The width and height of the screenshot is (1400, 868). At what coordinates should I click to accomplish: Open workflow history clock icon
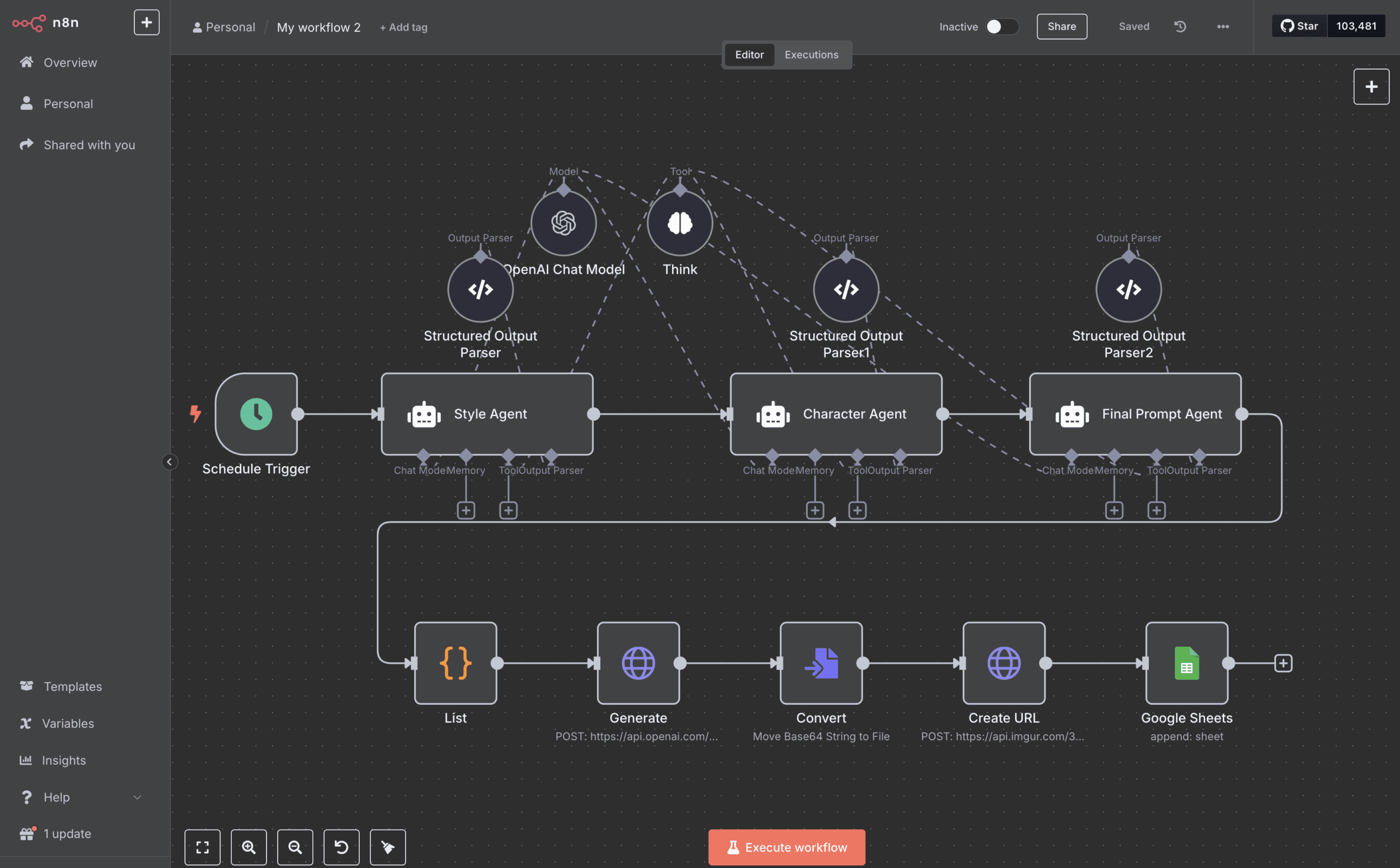click(1180, 26)
